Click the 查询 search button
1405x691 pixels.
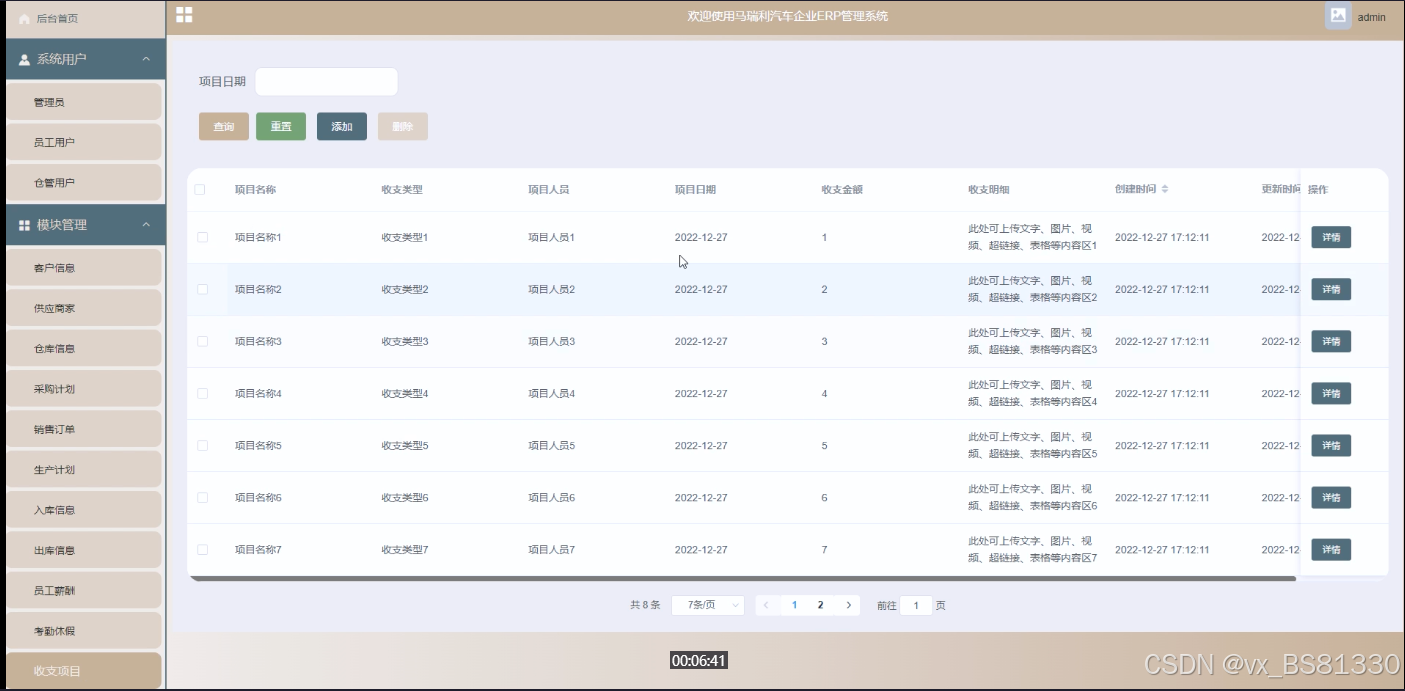(224, 127)
